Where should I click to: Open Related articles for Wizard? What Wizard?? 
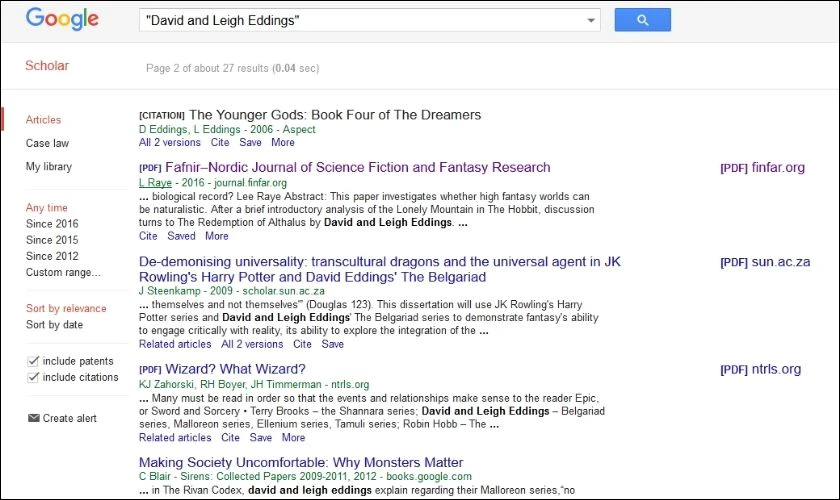pos(175,437)
